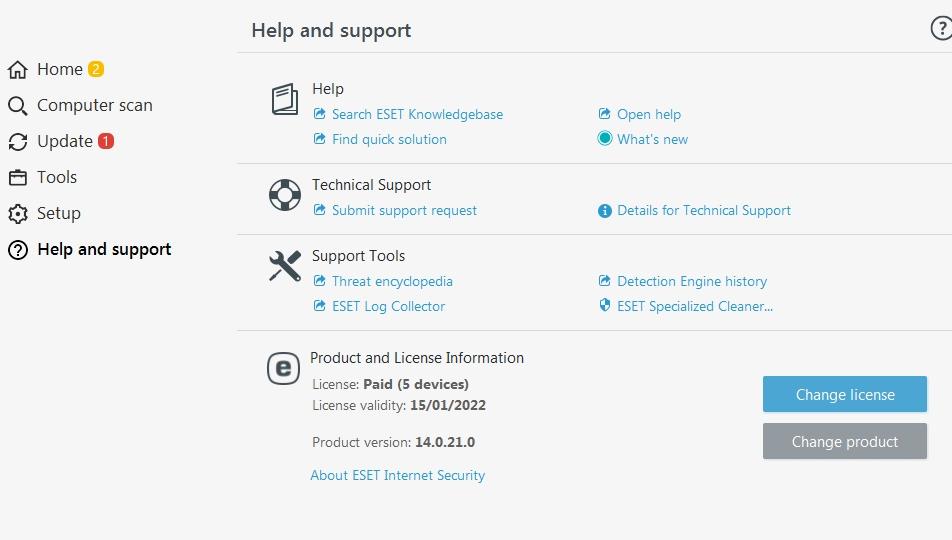Screen dimensions: 952x540
Task: Open About ESET Internet Security
Action: click(x=398, y=475)
